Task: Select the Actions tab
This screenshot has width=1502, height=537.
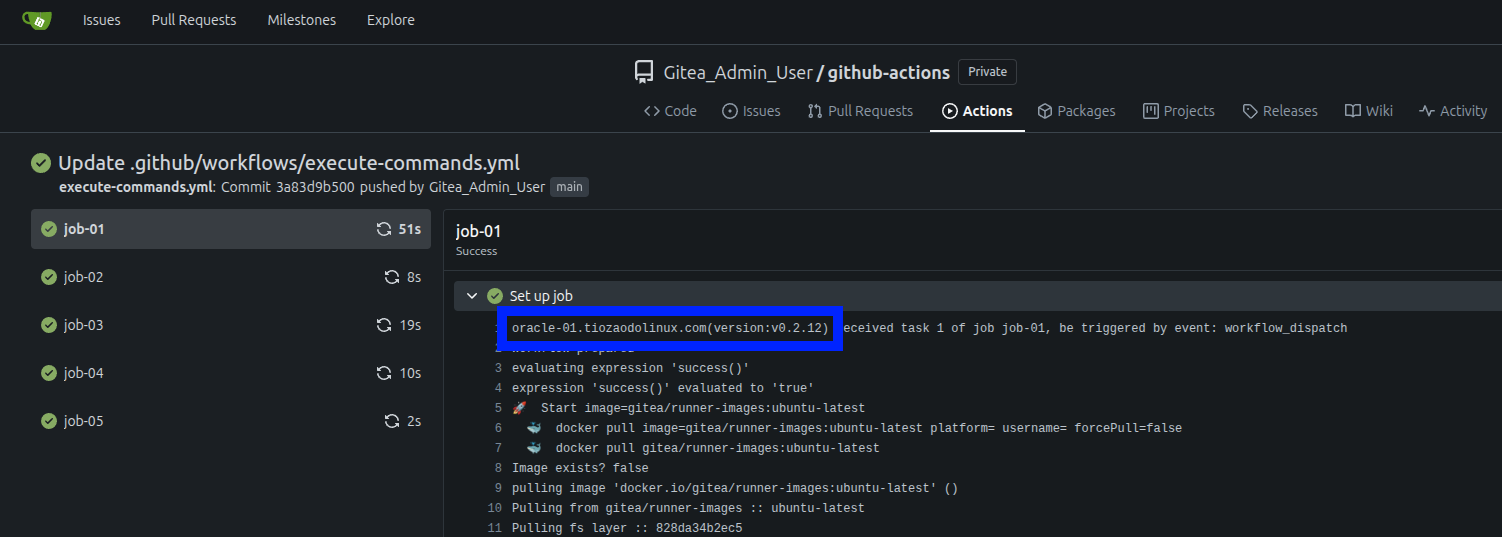Action: pyautogui.click(x=977, y=111)
